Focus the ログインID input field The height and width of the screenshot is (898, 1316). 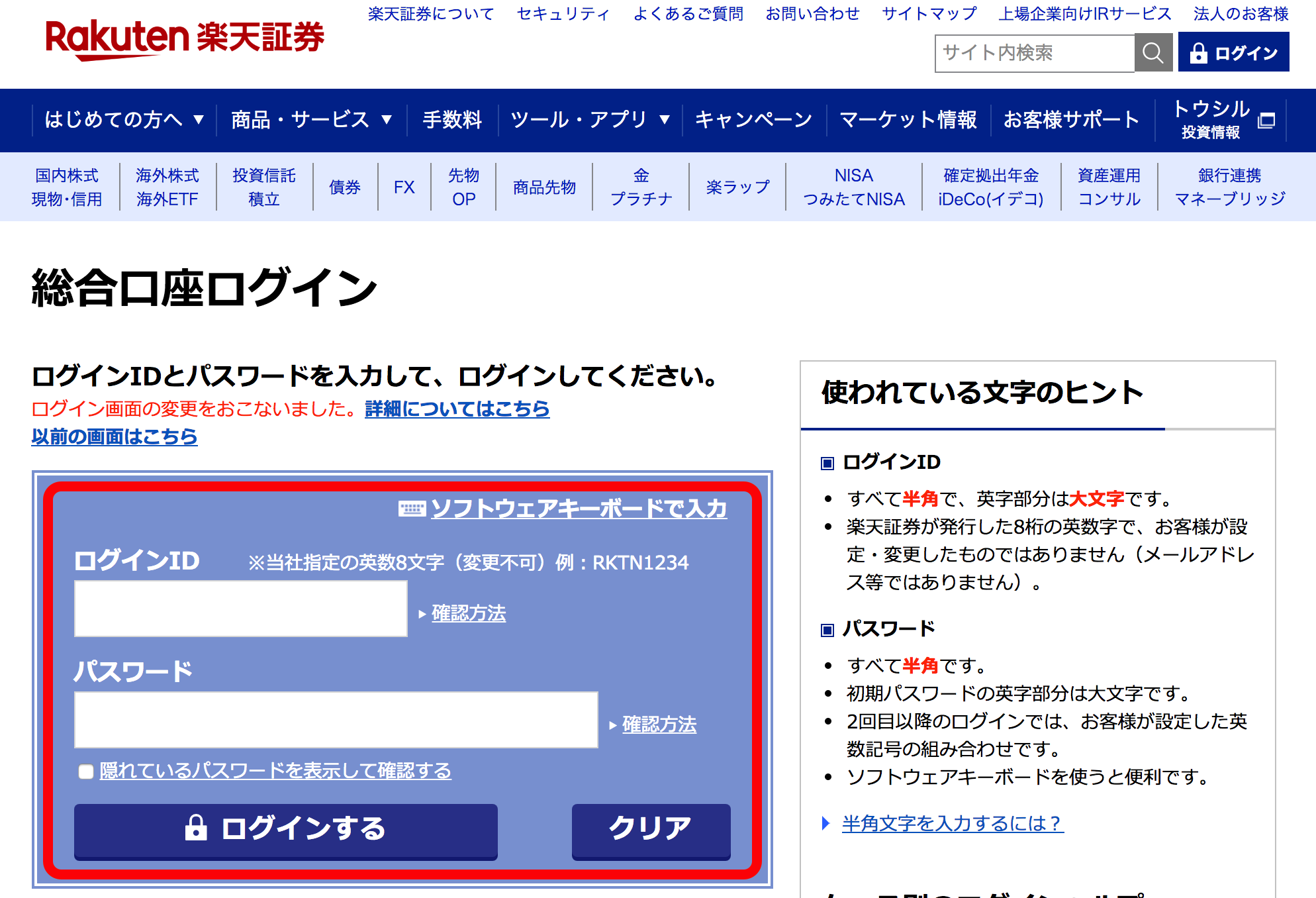[241, 609]
